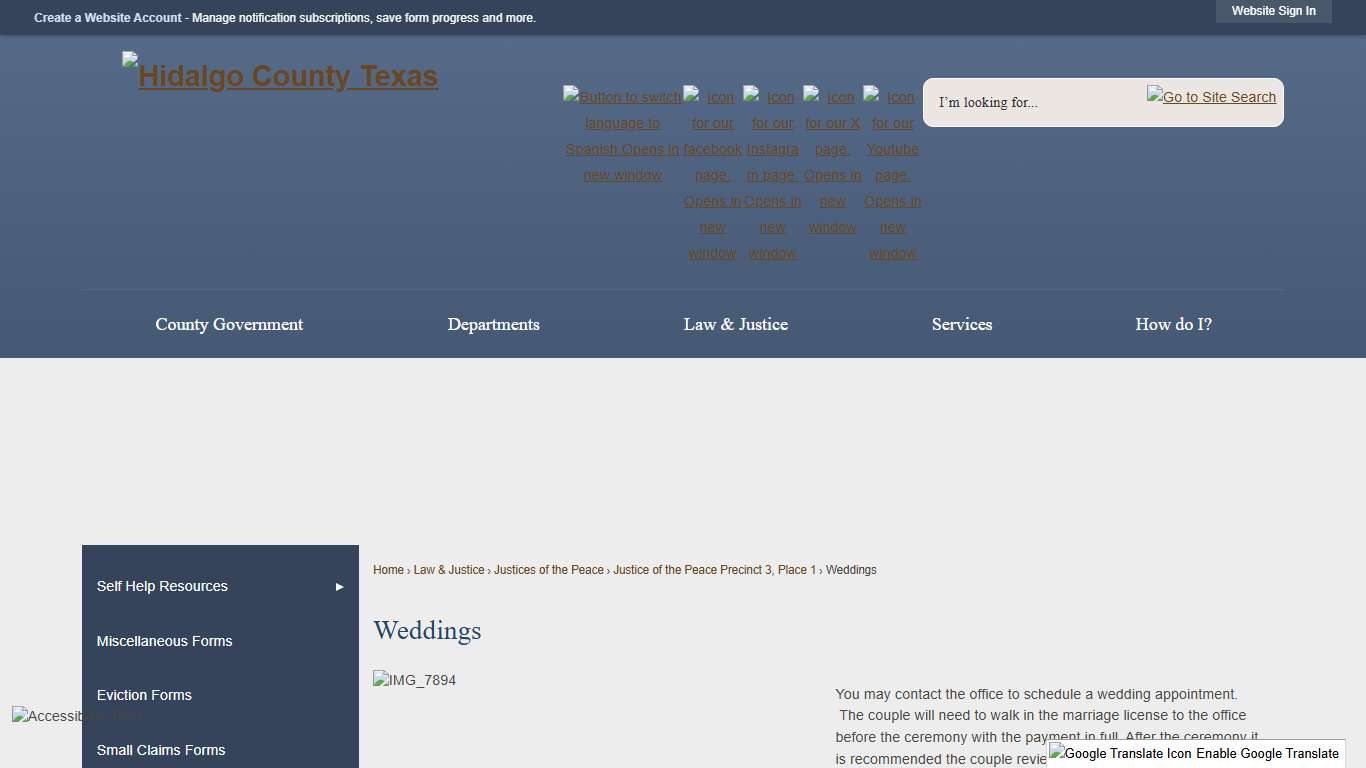Image resolution: width=1366 pixels, height=768 pixels.
Task: Open the Accessibility options
Action: tap(77, 716)
